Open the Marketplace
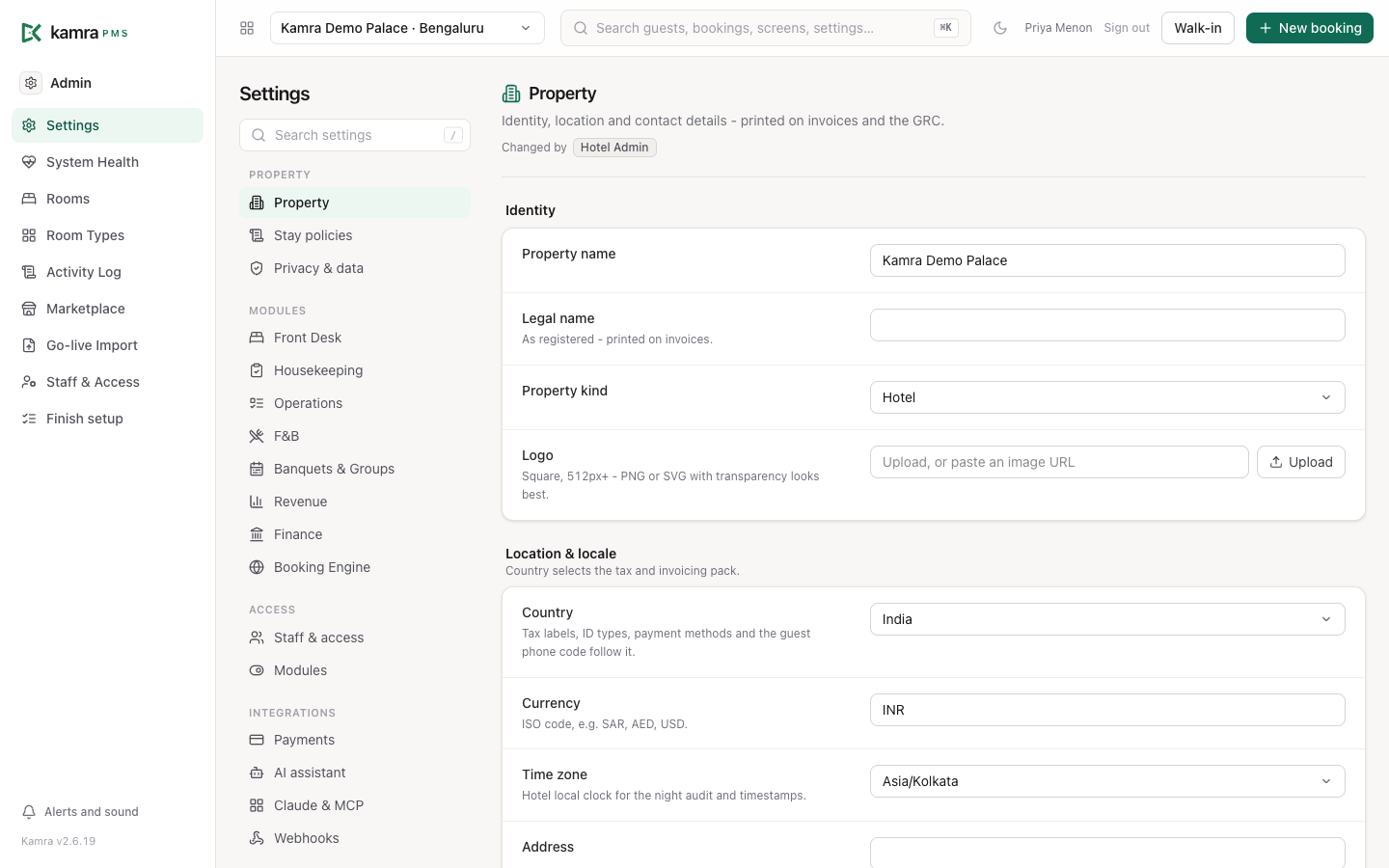Viewport: 1389px width, 868px height. point(107,309)
